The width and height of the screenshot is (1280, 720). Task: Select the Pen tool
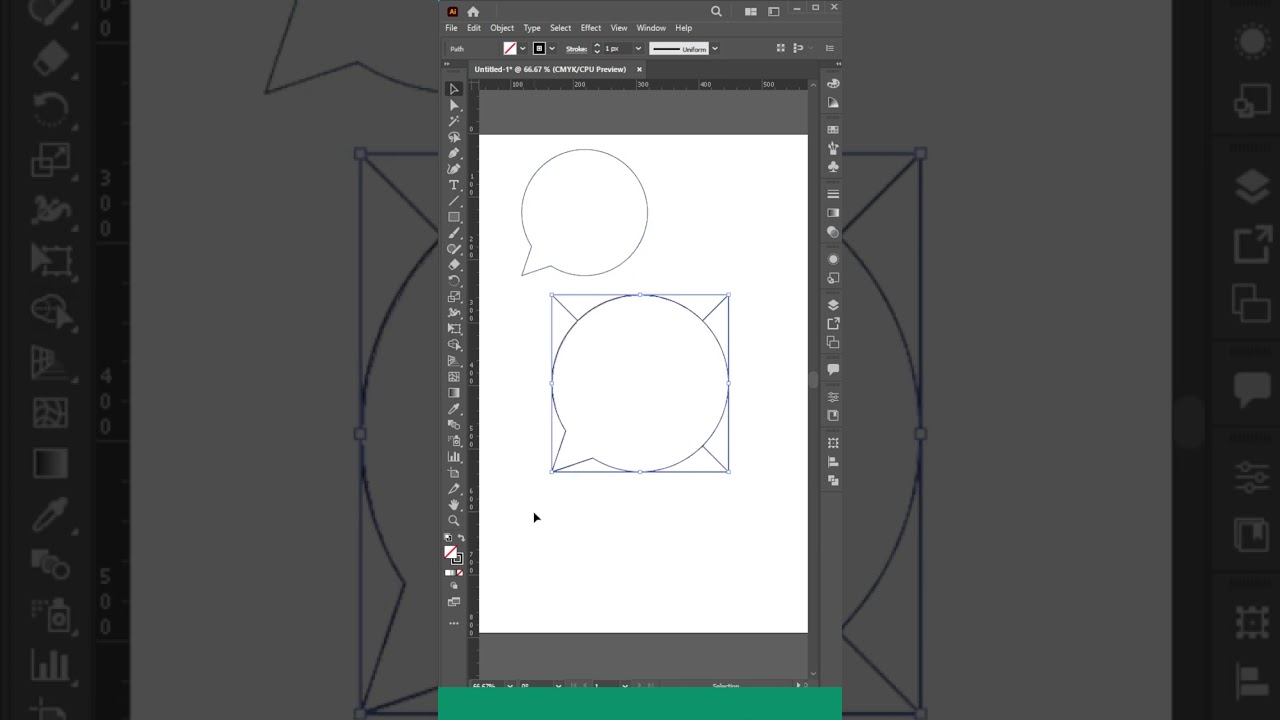(x=454, y=153)
